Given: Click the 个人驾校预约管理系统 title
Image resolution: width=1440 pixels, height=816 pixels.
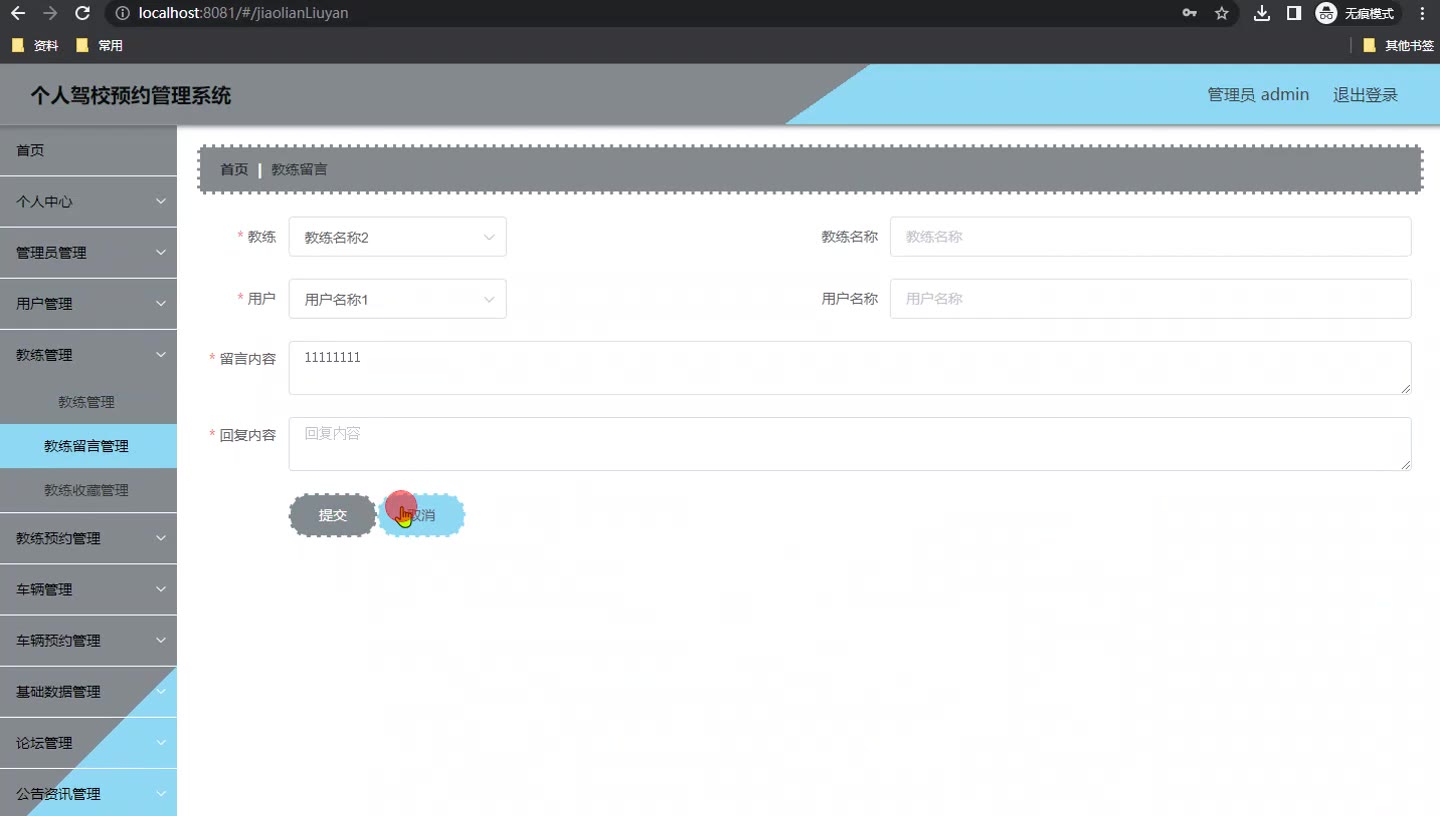Looking at the screenshot, I should [131, 95].
